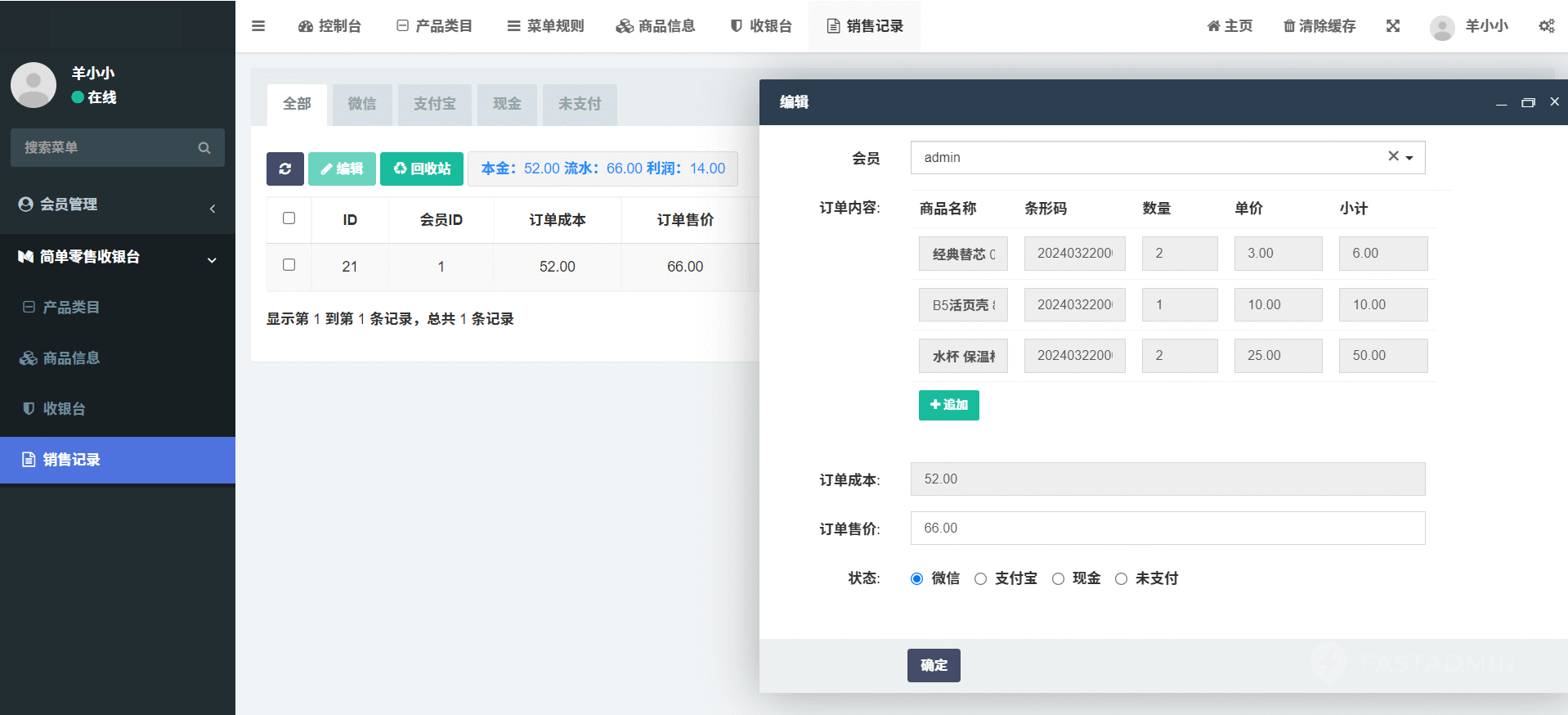Image resolution: width=1568 pixels, height=715 pixels.
Task: Select the 微信 status radio
Action: click(917, 579)
